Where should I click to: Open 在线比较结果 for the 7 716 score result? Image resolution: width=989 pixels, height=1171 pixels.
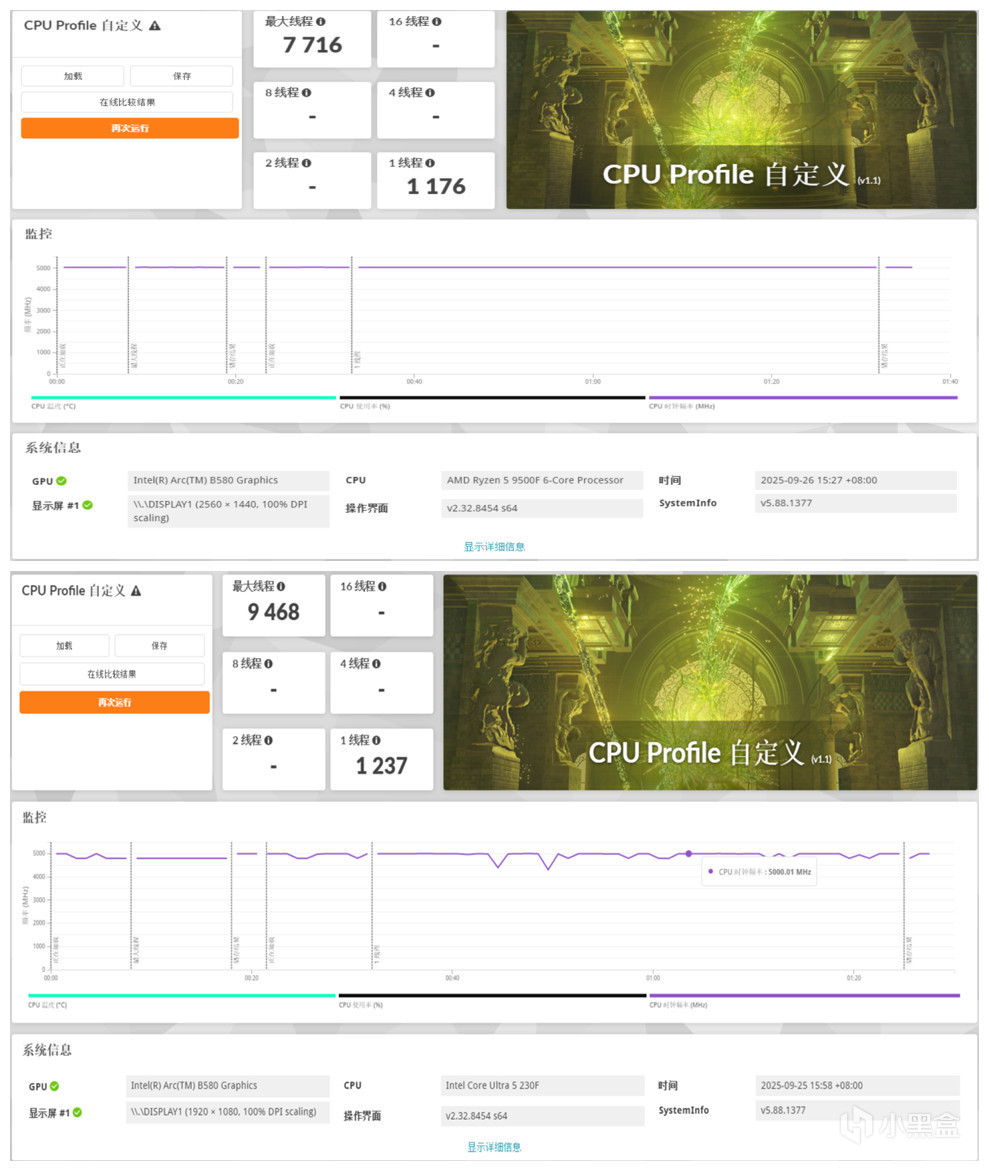point(127,102)
